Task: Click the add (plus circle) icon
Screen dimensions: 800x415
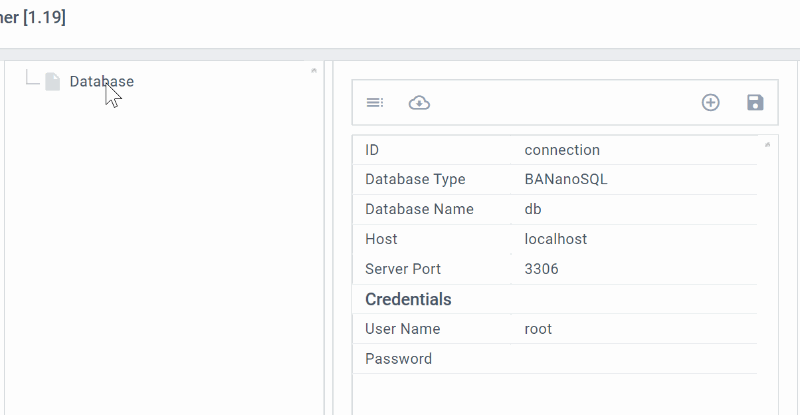Action: pos(710,102)
